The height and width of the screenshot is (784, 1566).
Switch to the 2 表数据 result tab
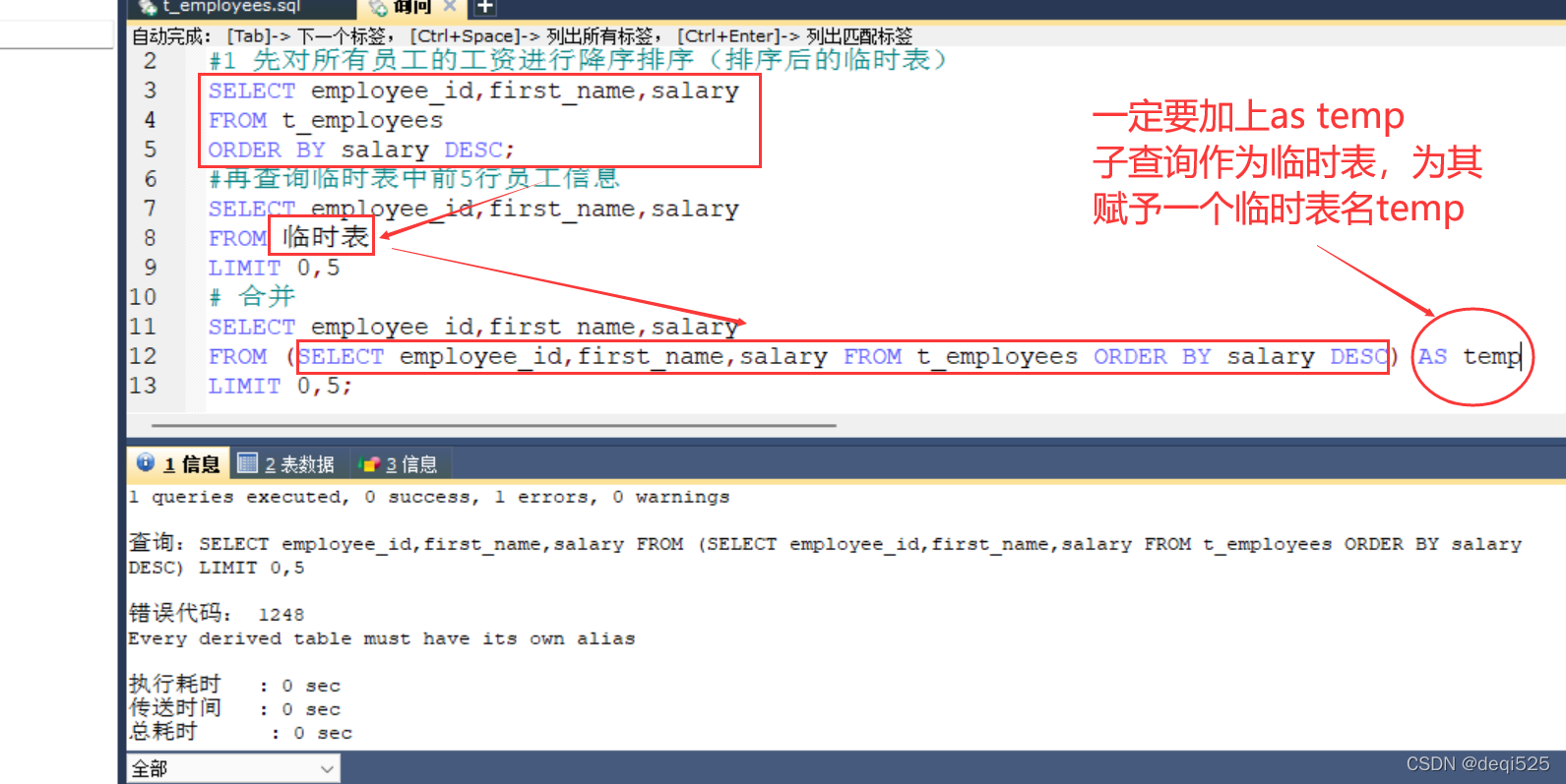[x=286, y=463]
